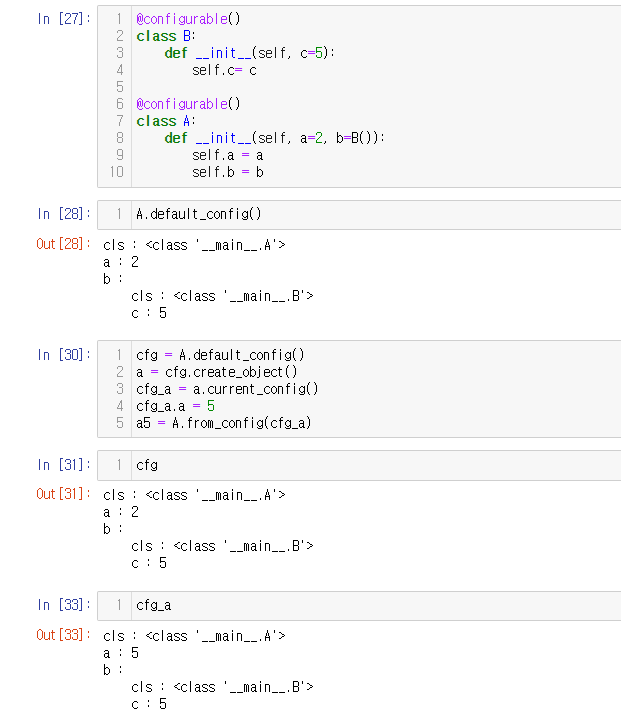621x724 pixels.
Task: Click the Out[28] output prompt
Action: (64, 244)
